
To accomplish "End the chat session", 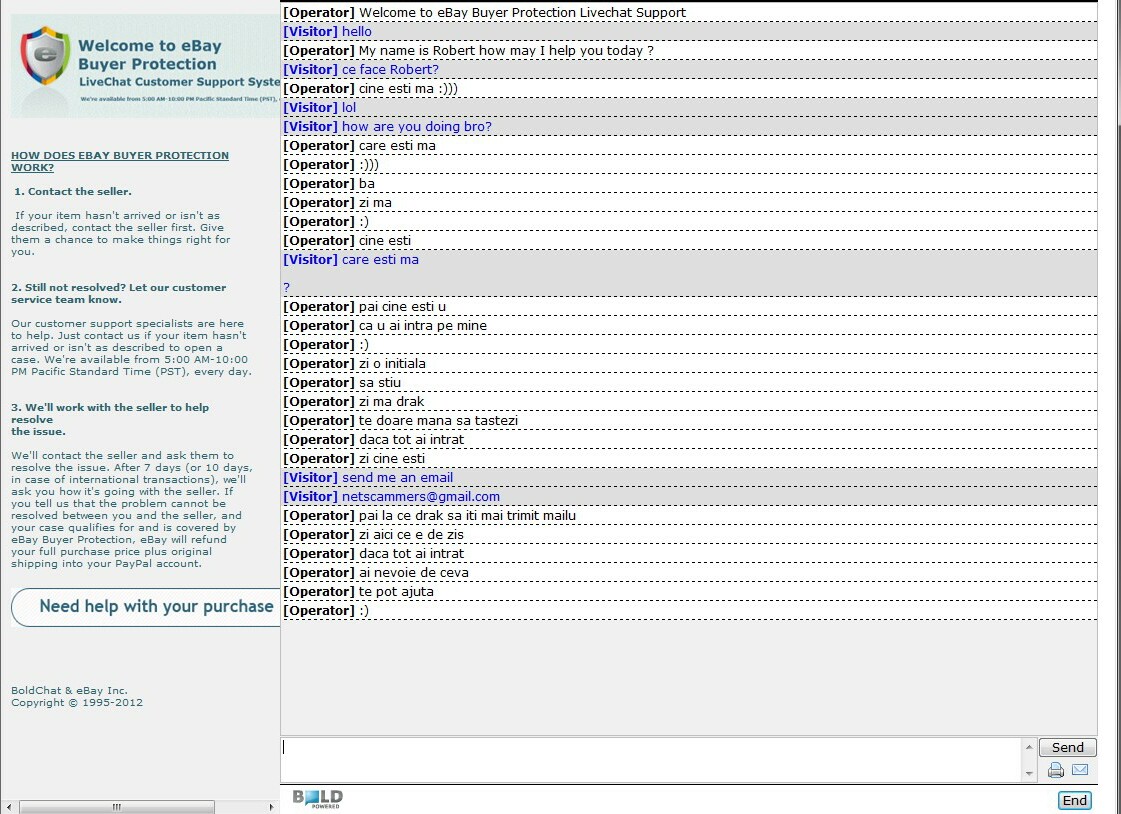I will click(x=1075, y=800).
